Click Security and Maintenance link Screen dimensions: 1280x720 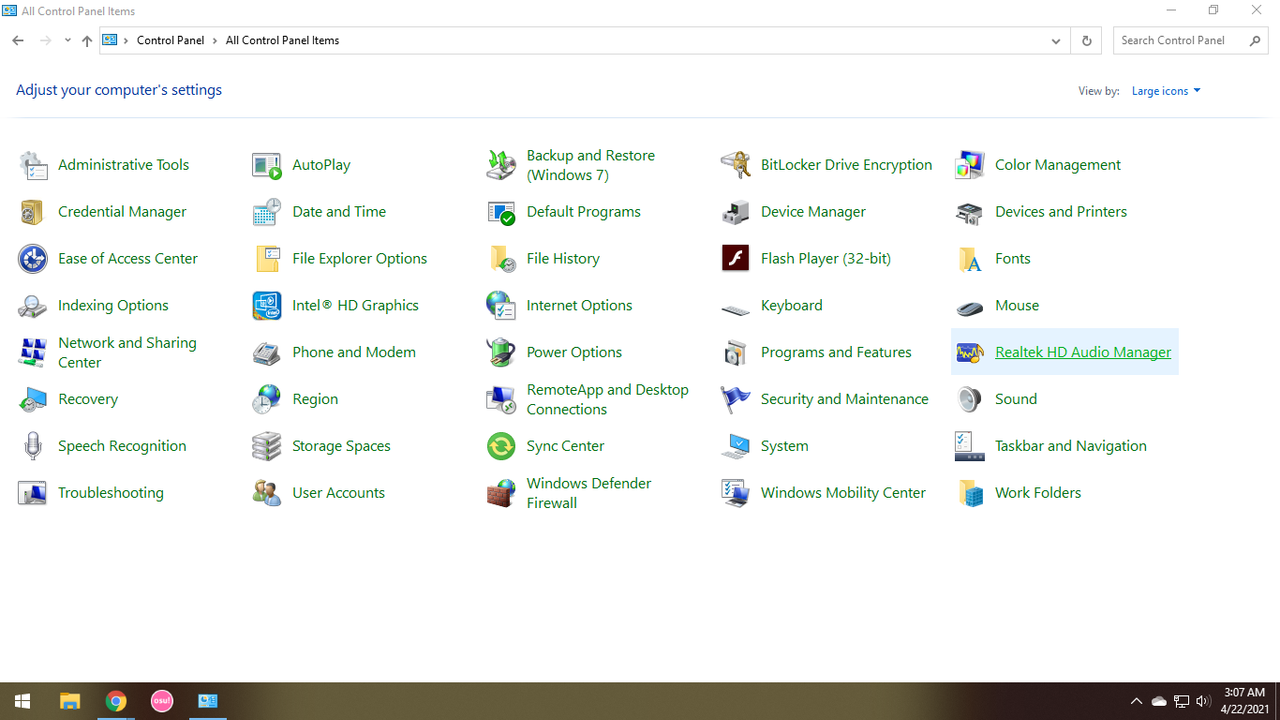click(845, 399)
